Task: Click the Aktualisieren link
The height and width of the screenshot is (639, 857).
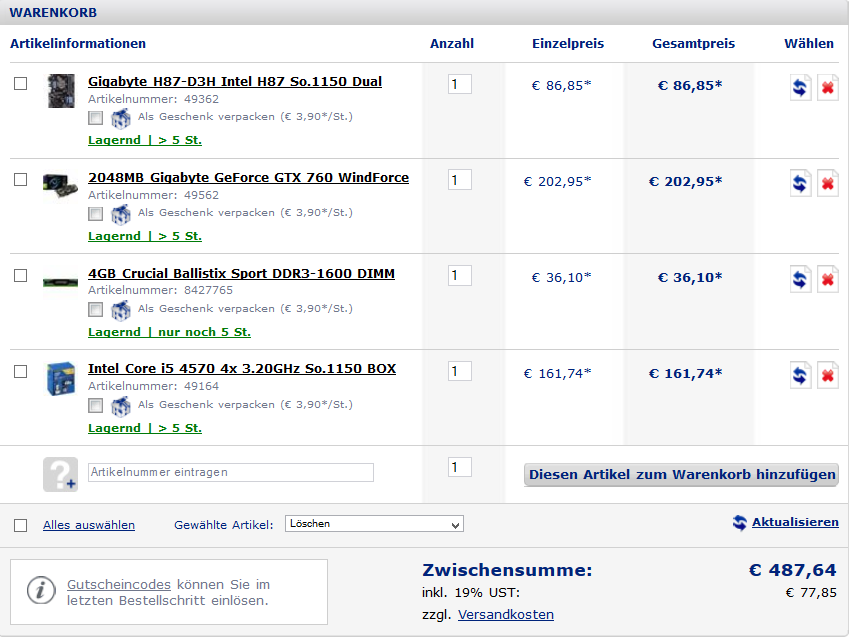Action: (795, 523)
